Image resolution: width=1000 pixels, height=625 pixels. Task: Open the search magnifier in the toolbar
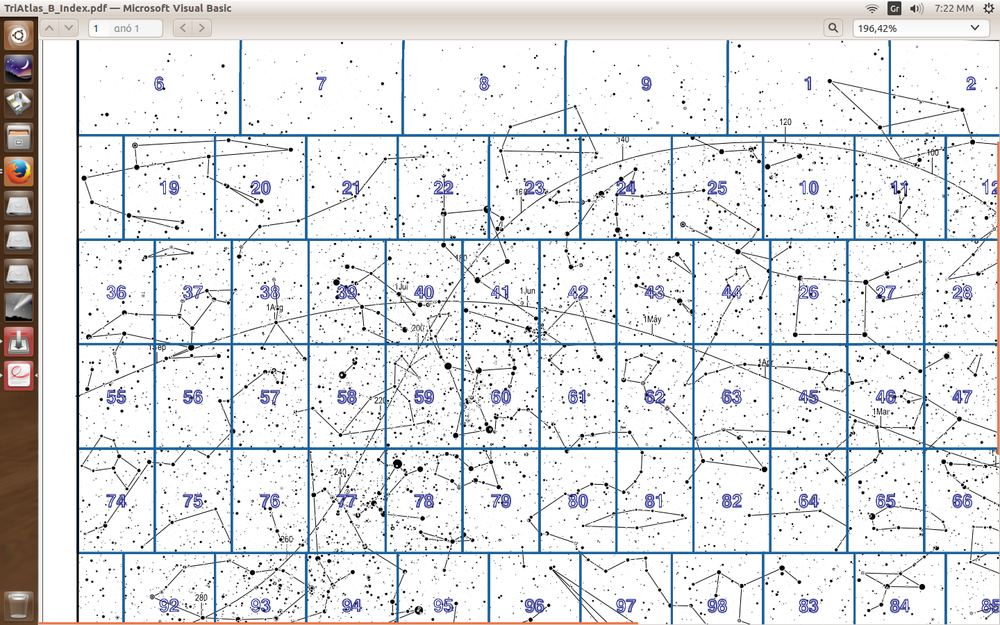coord(833,28)
